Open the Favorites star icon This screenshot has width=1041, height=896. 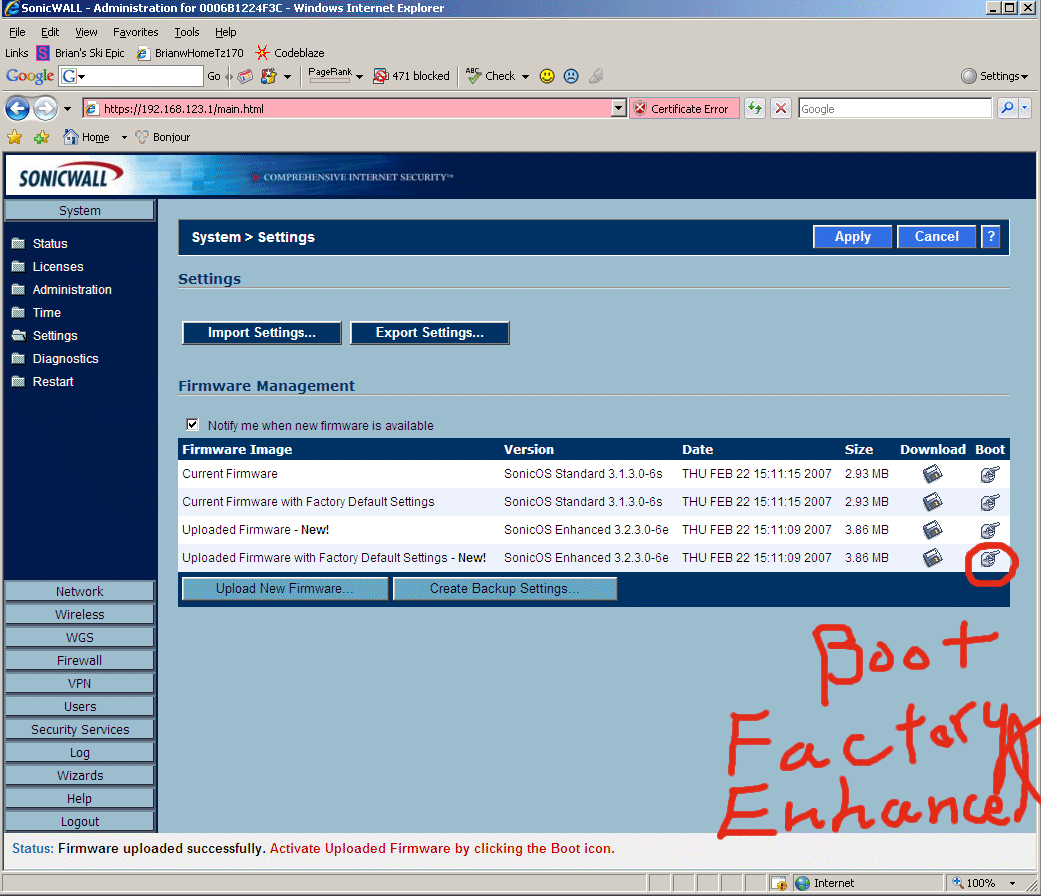(15, 137)
